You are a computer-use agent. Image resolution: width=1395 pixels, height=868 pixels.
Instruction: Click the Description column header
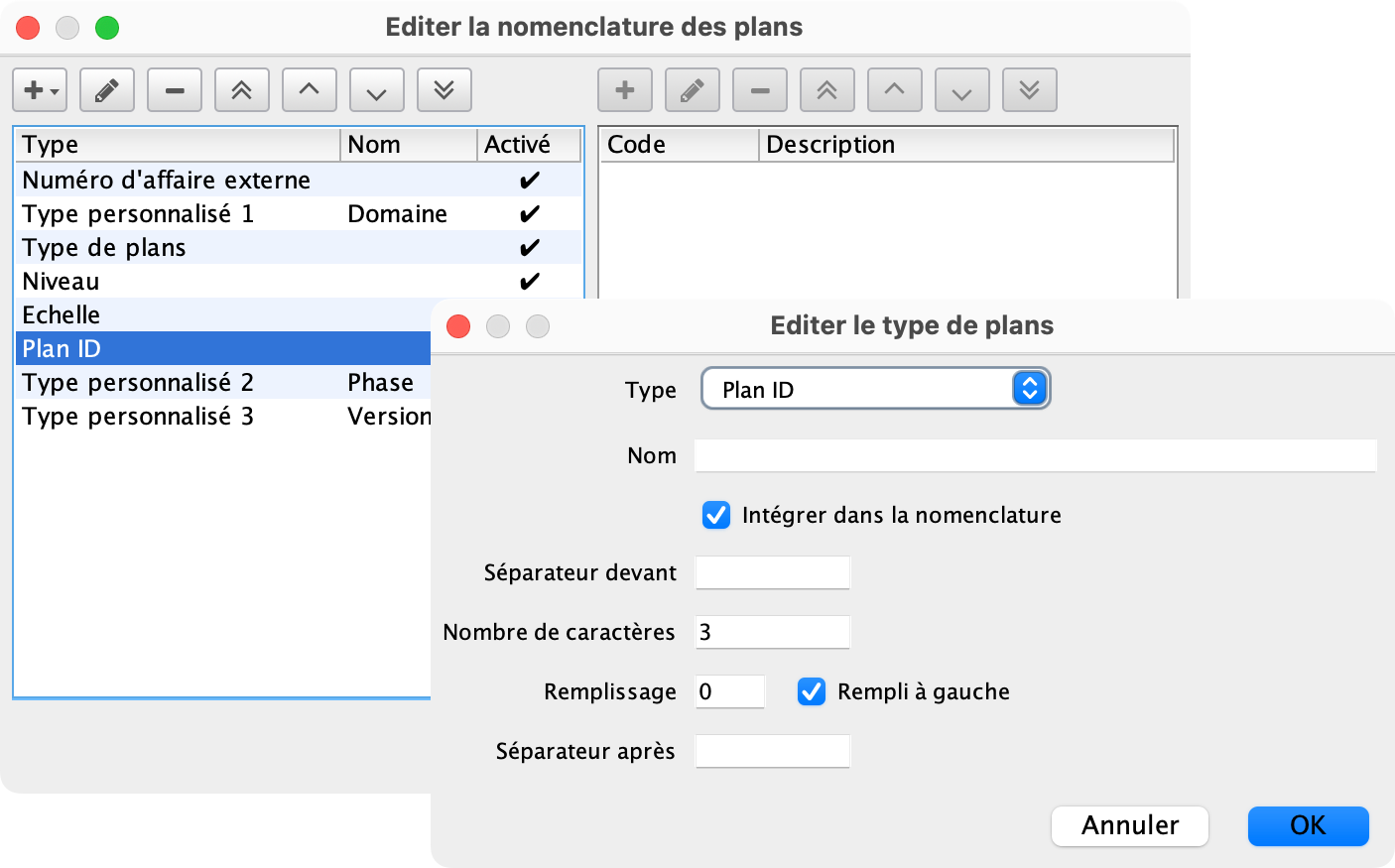966,145
